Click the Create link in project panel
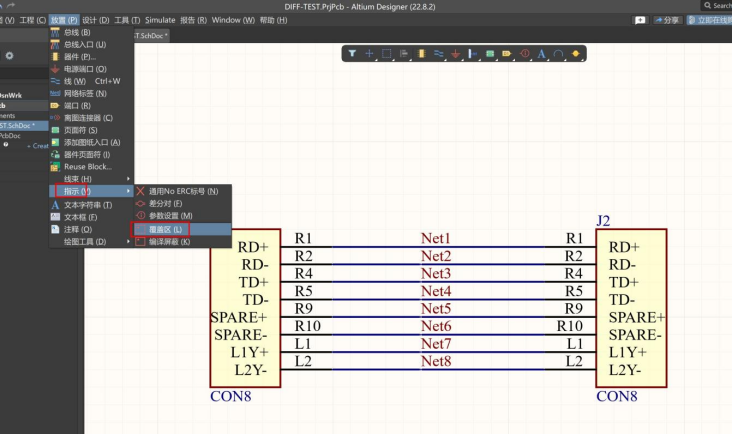The width and height of the screenshot is (732, 435). pyautogui.click(x=38, y=146)
